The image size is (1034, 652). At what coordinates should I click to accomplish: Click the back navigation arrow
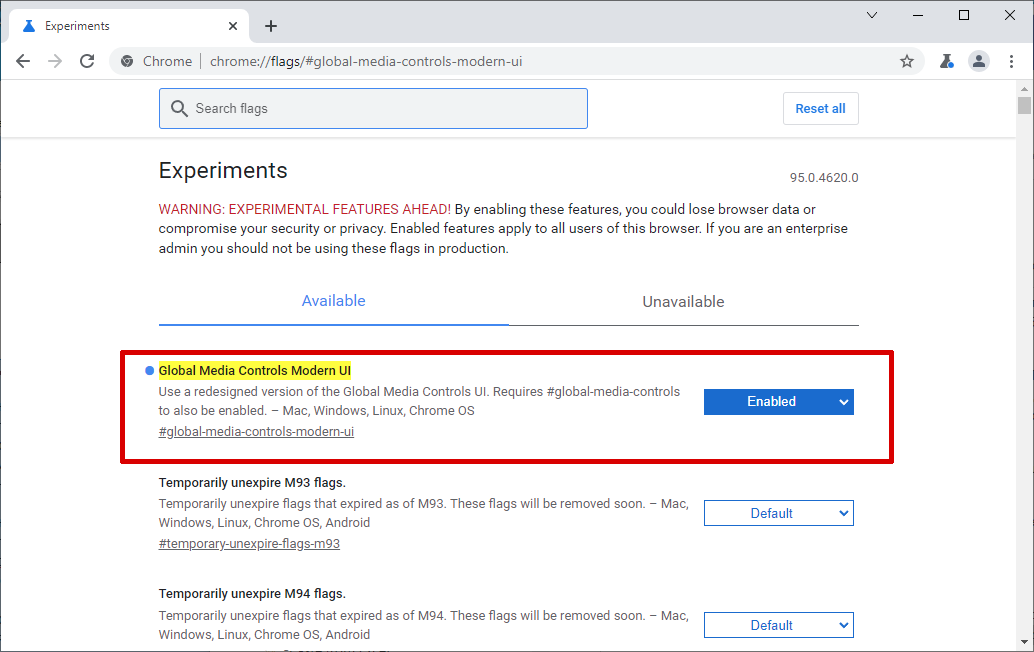pyautogui.click(x=23, y=61)
